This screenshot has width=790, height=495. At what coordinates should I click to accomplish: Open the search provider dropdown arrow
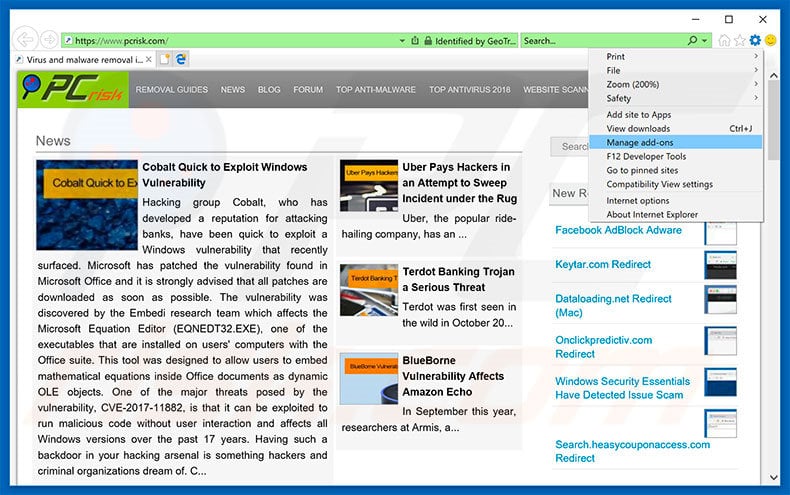pyautogui.click(x=704, y=41)
